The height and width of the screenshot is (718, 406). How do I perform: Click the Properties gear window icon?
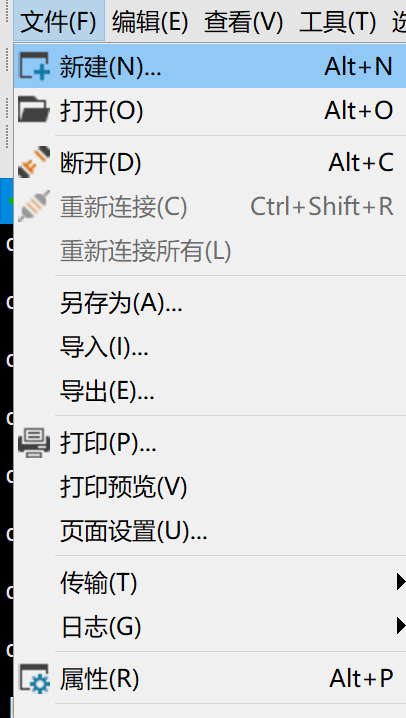click(34, 679)
